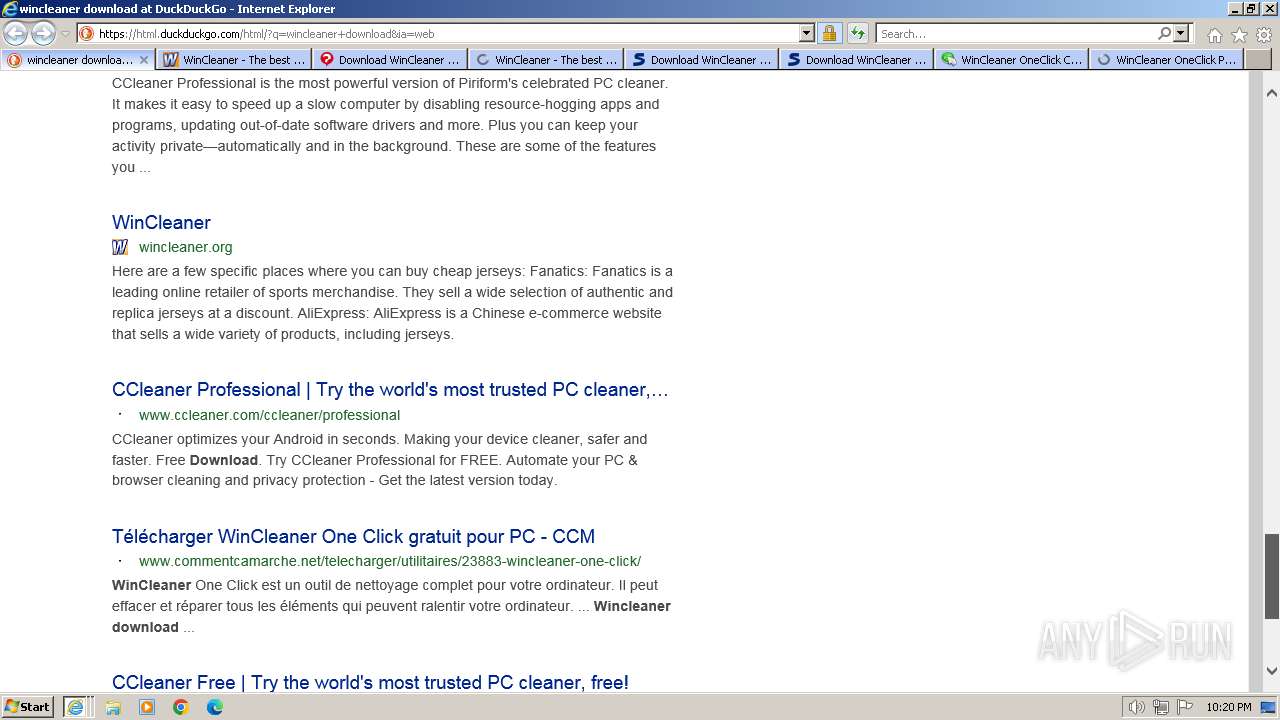
Task: Open the wincleaner.org URL link
Action: pyautogui.click(x=185, y=247)
